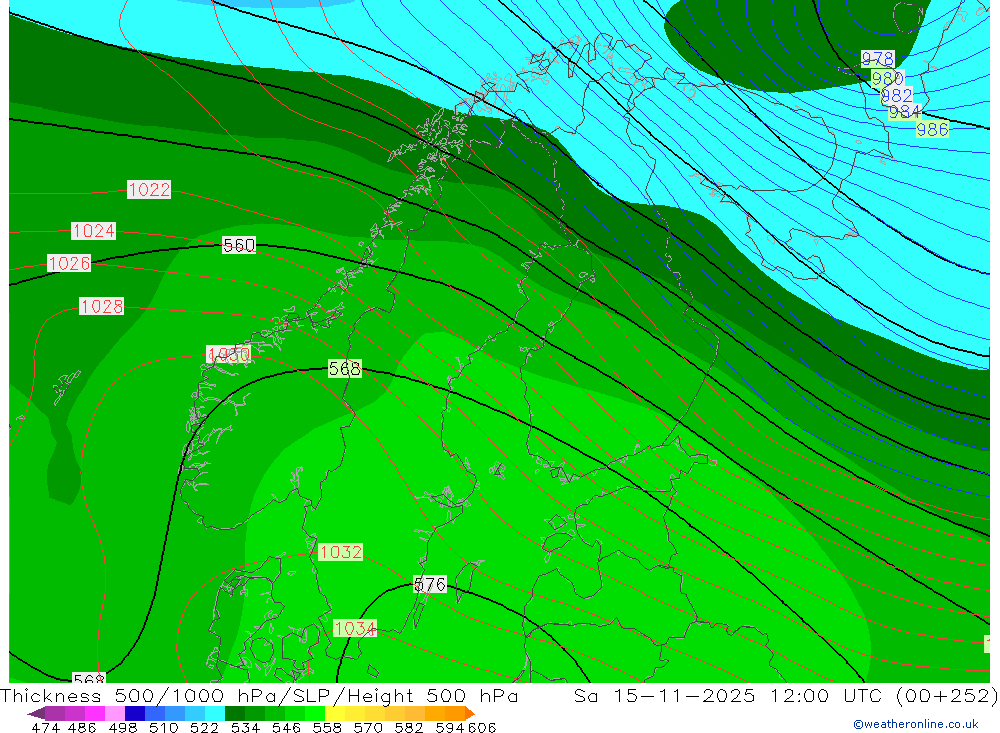1000x733 pixels.
Task: Click the 558 legend value
Action: (327, 727)
